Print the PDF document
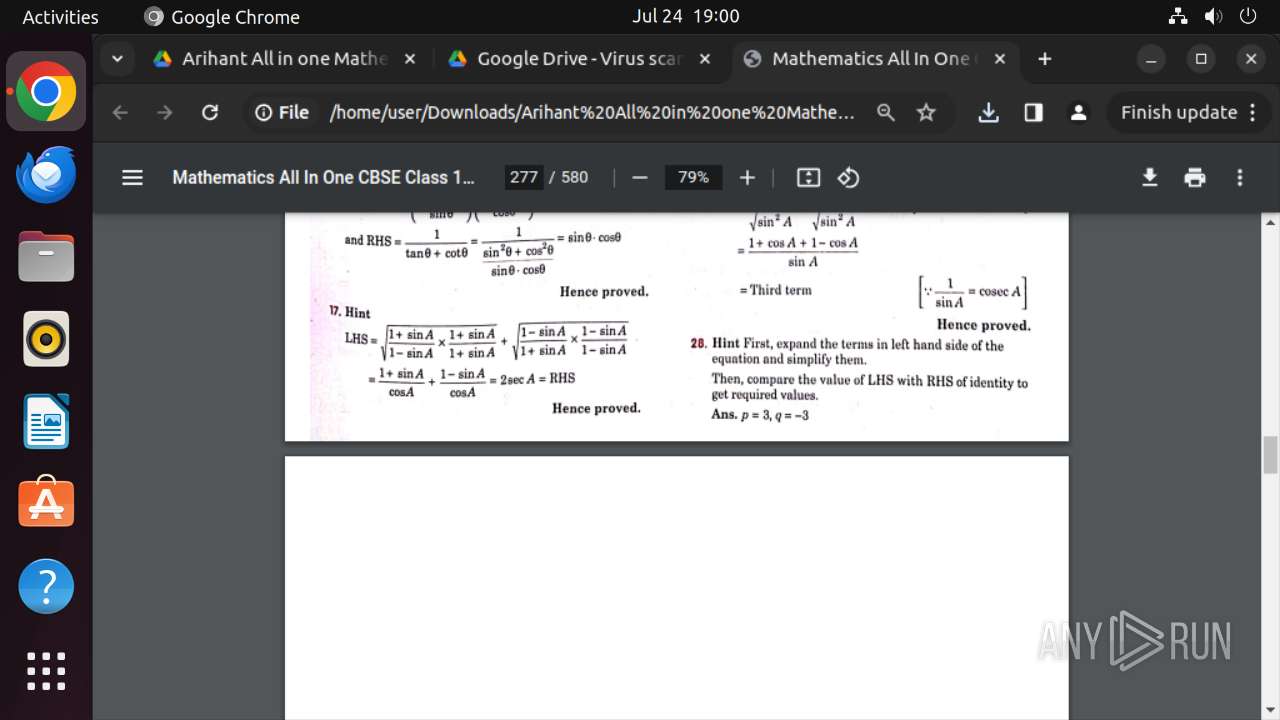This screenshot has width=1280, height=720. (1195, 177)
